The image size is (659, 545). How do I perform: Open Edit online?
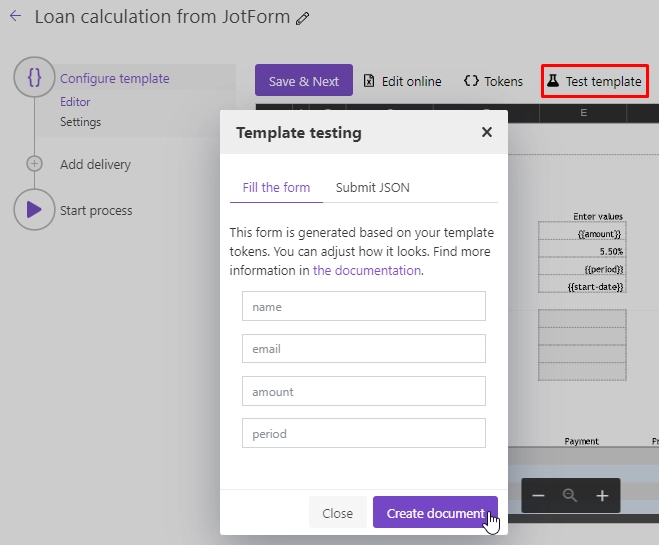tap(403, 81)
